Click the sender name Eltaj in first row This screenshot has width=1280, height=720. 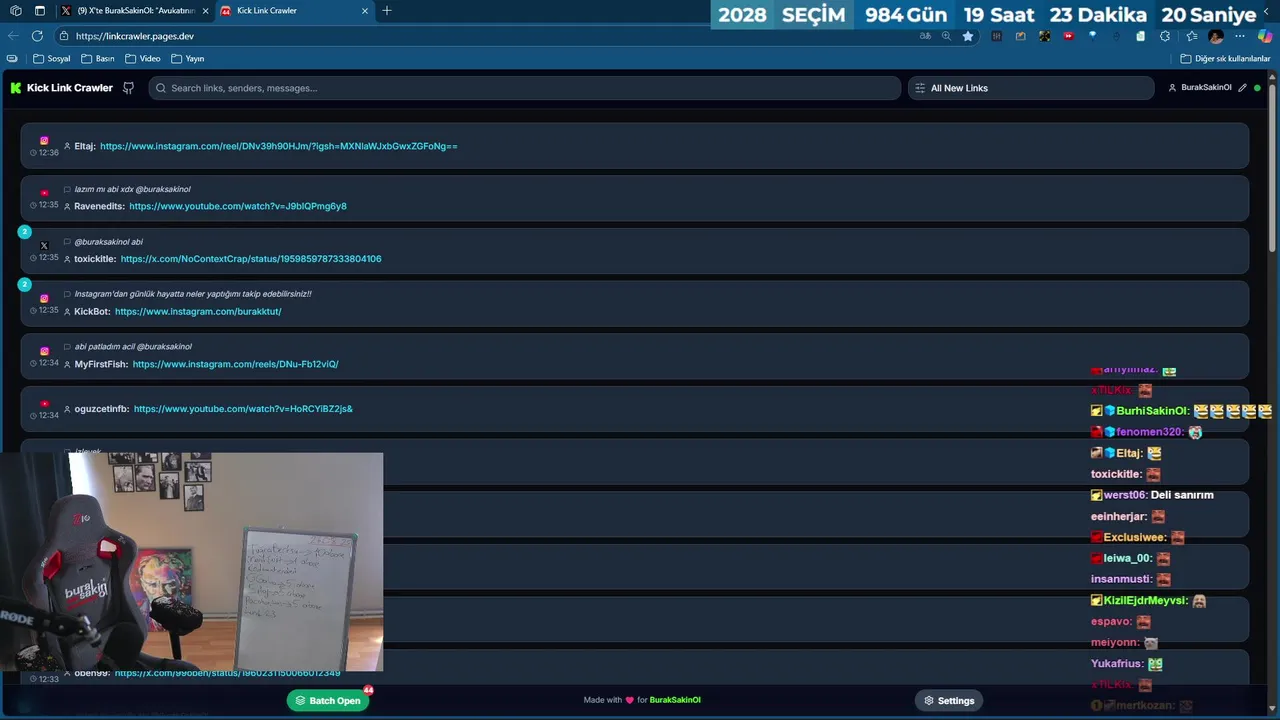coord(85,146)
